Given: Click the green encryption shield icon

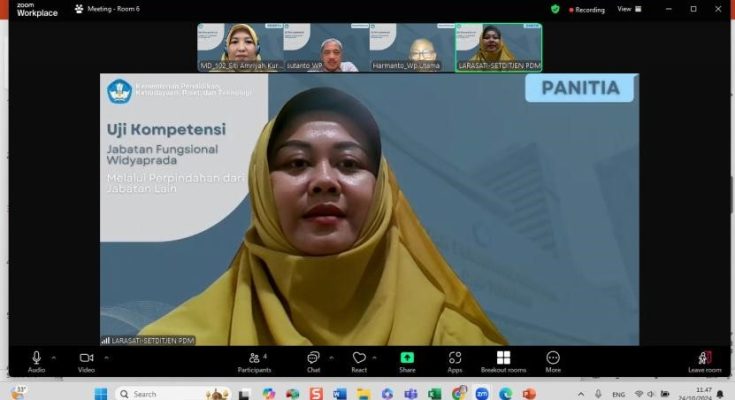Looking at the screenshot, I should coord(555,9).
